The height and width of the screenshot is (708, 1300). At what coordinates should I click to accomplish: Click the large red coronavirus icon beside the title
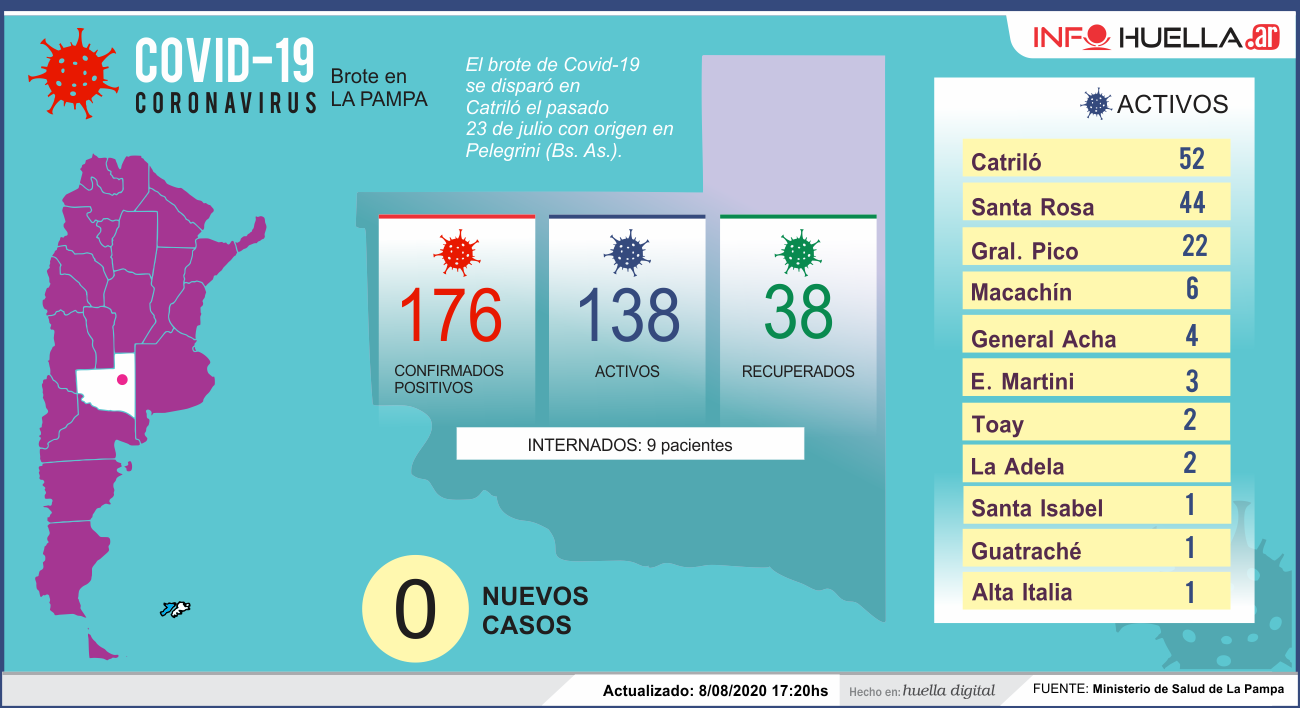(x=73, y=74)
